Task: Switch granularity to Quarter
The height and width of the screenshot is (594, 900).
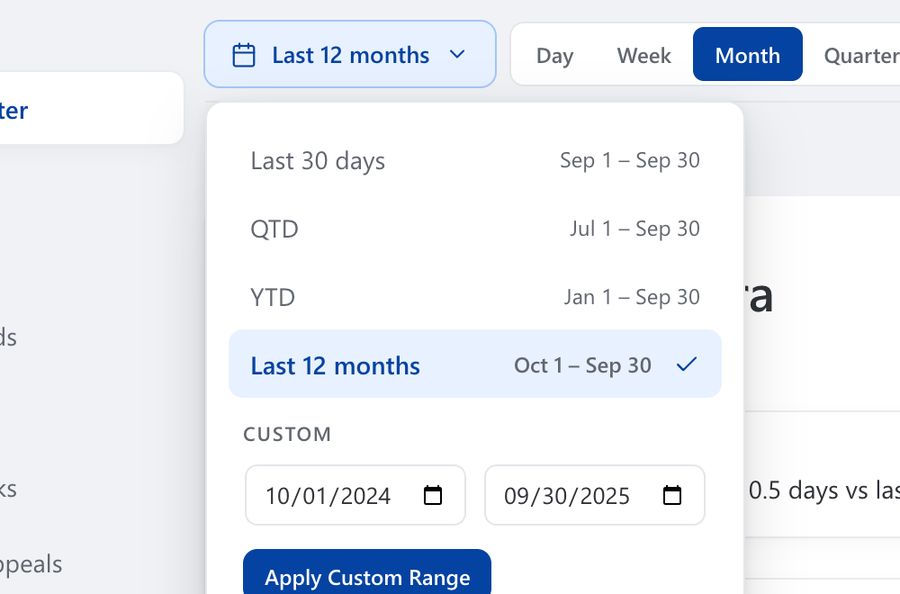Action: click(861, 55)
